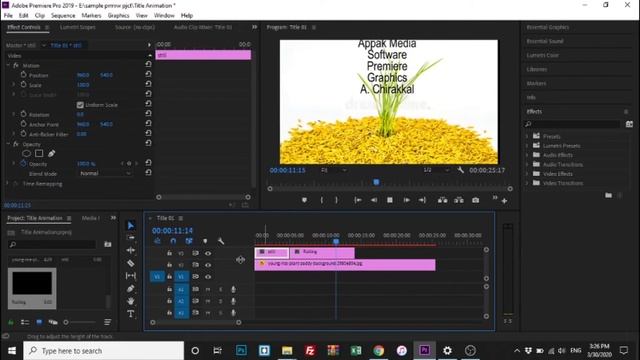Viewport: 640px width, 360px height.
Task: Expand the Video Effects folder
Action: pos(527,173)
